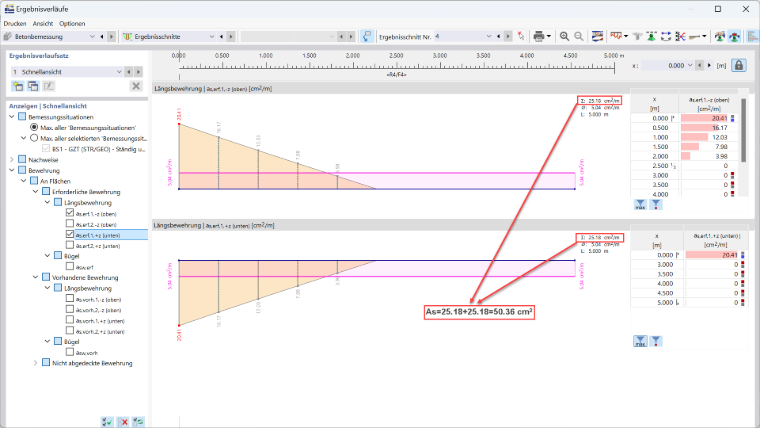Click the diagram layout icon at toolbar end
Viewport: 760px width, 428px height.
pos(753,36)
